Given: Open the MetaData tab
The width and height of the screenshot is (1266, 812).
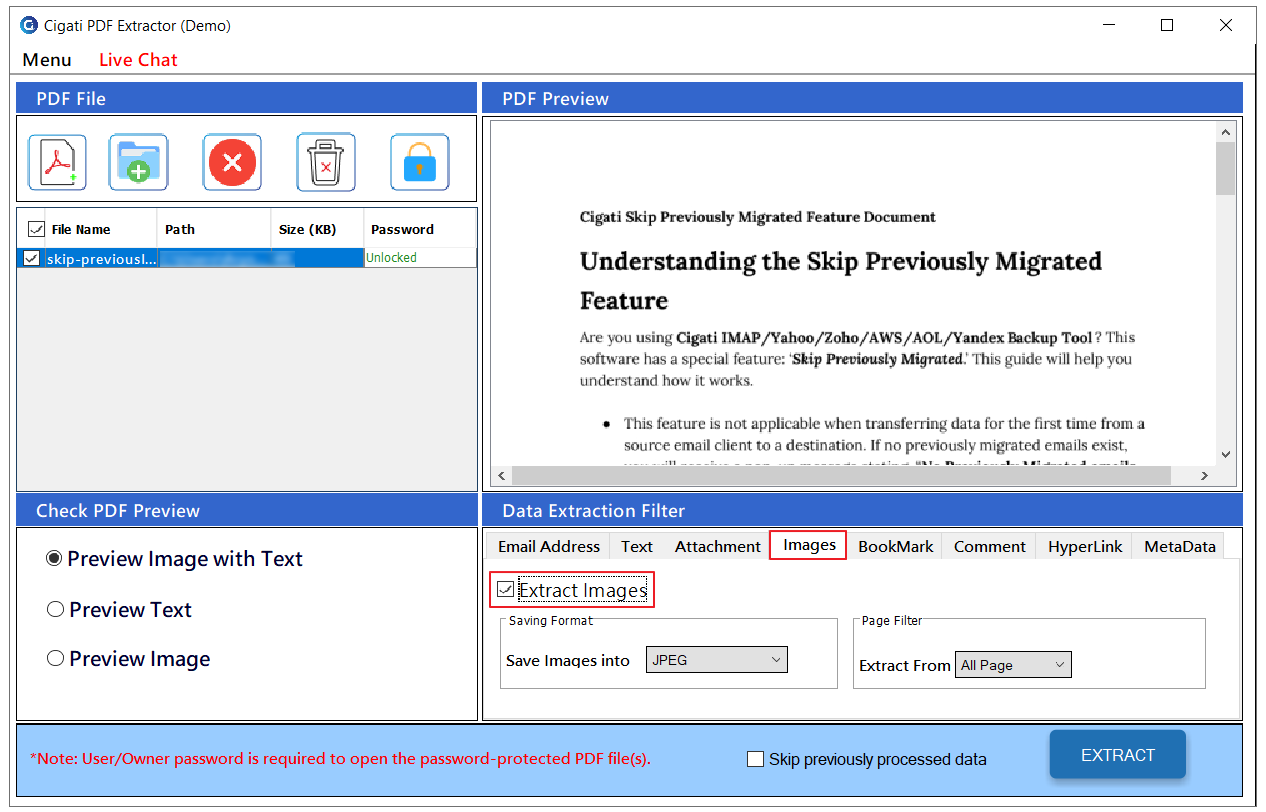Looking at the screenshot, I should click(1180, 546).
